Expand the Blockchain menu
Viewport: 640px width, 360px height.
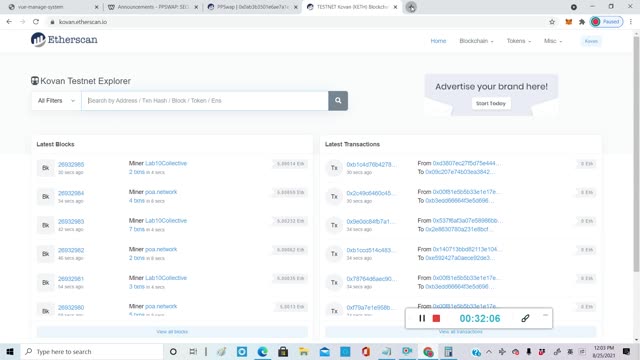pos(476,41)
